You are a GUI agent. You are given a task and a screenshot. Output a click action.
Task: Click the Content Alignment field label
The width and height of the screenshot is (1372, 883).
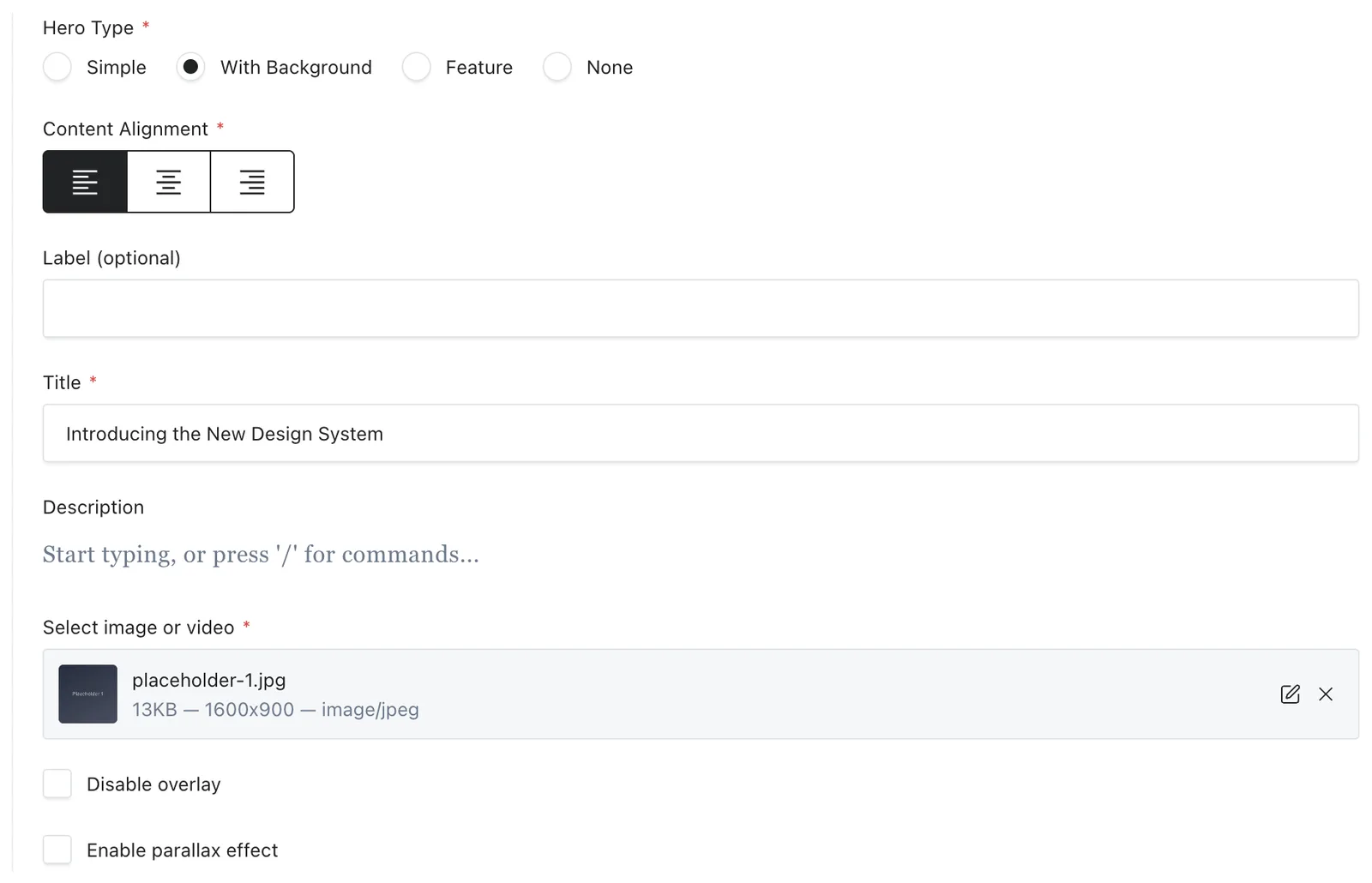(125, 129)
